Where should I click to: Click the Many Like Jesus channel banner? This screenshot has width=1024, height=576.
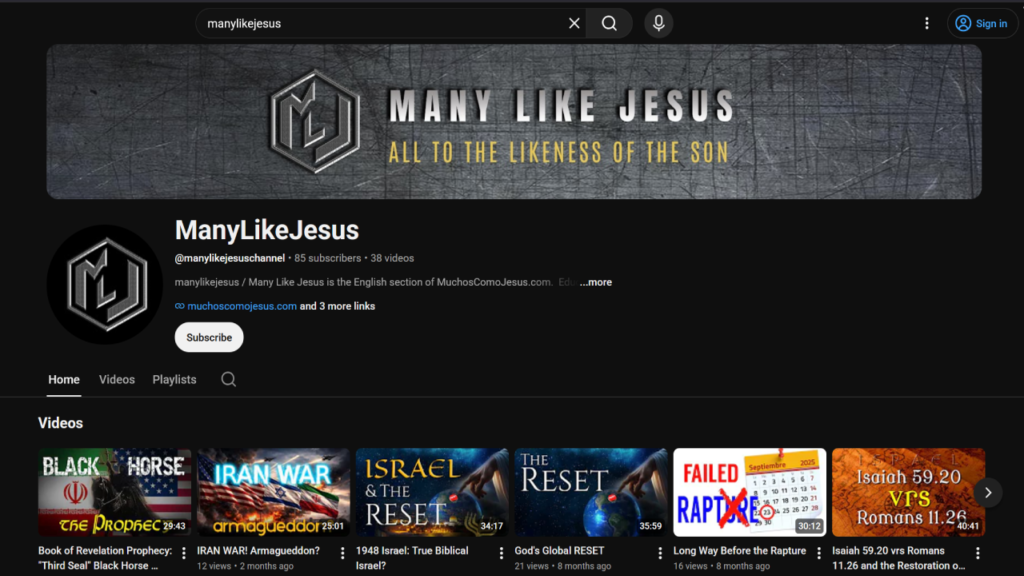click(514, 121)
